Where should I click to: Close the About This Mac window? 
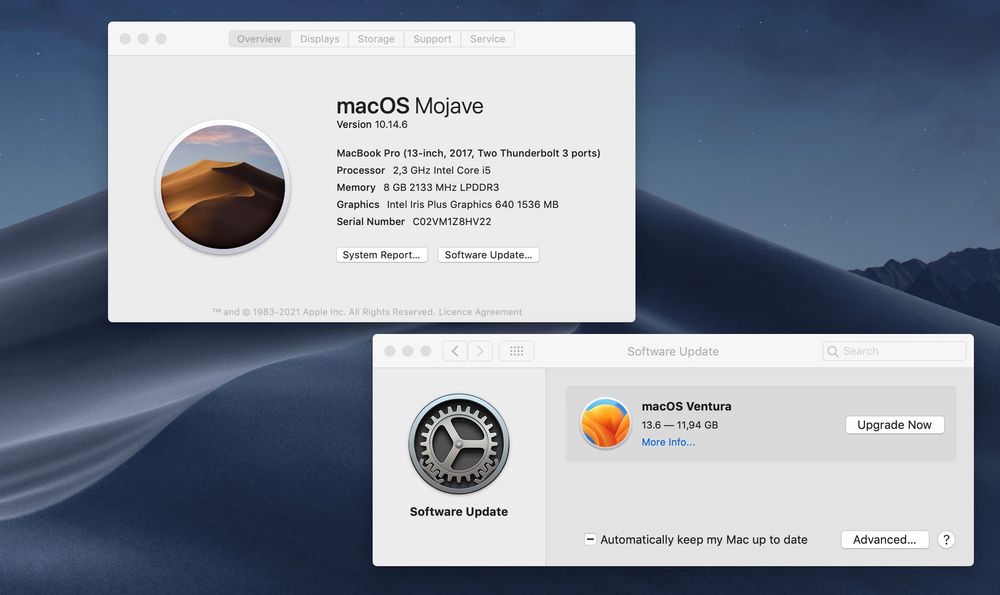[125, 39]
